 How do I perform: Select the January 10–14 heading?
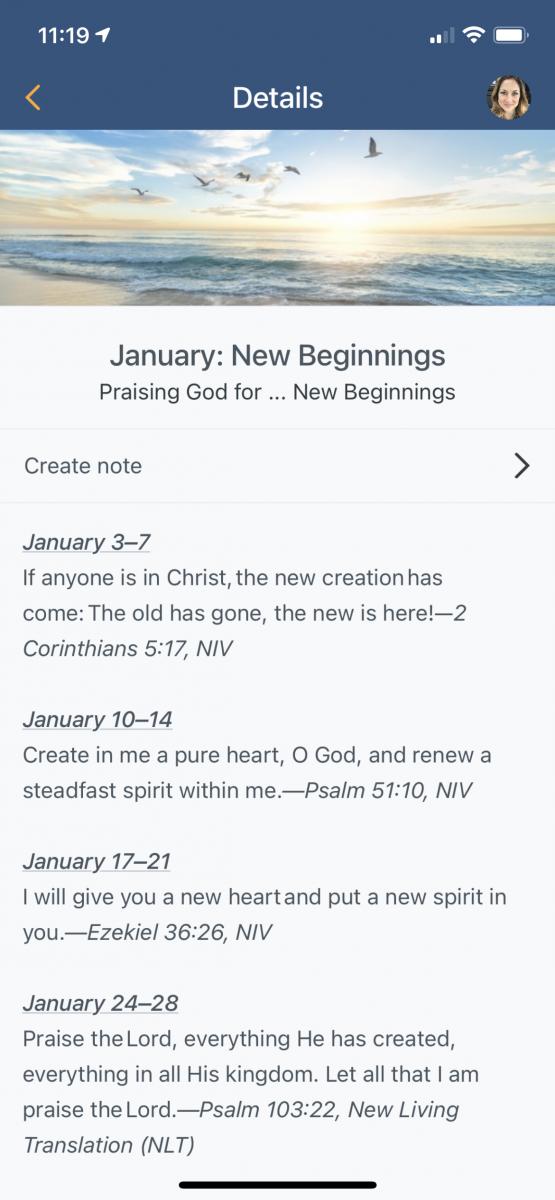(x=97, y=719)
